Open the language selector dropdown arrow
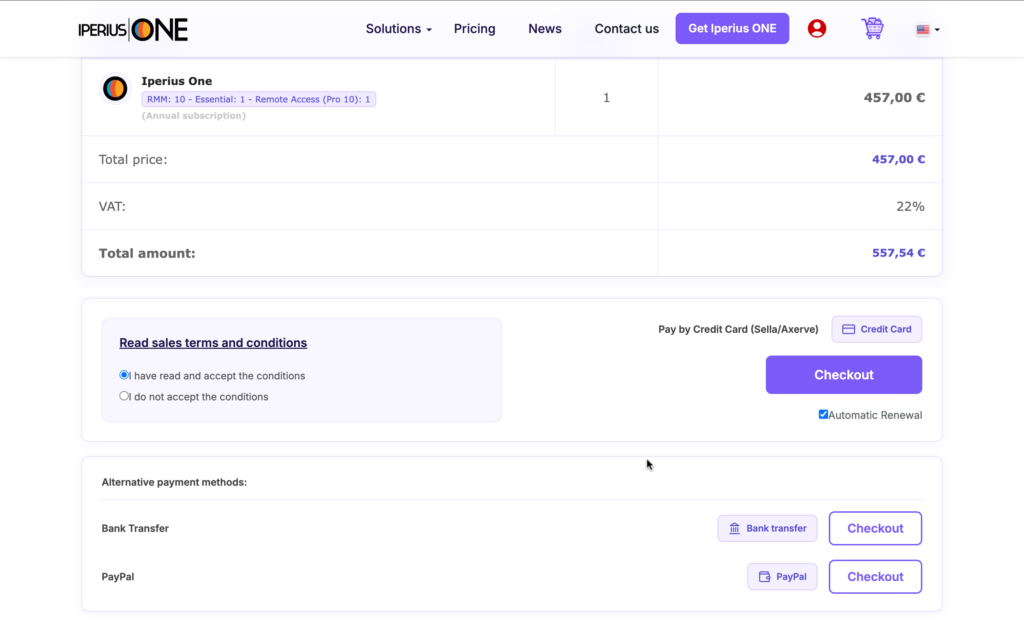 (937, 29)
